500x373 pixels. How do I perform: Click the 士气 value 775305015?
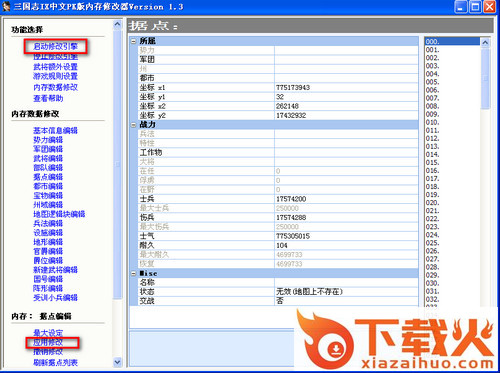[293, 236]
